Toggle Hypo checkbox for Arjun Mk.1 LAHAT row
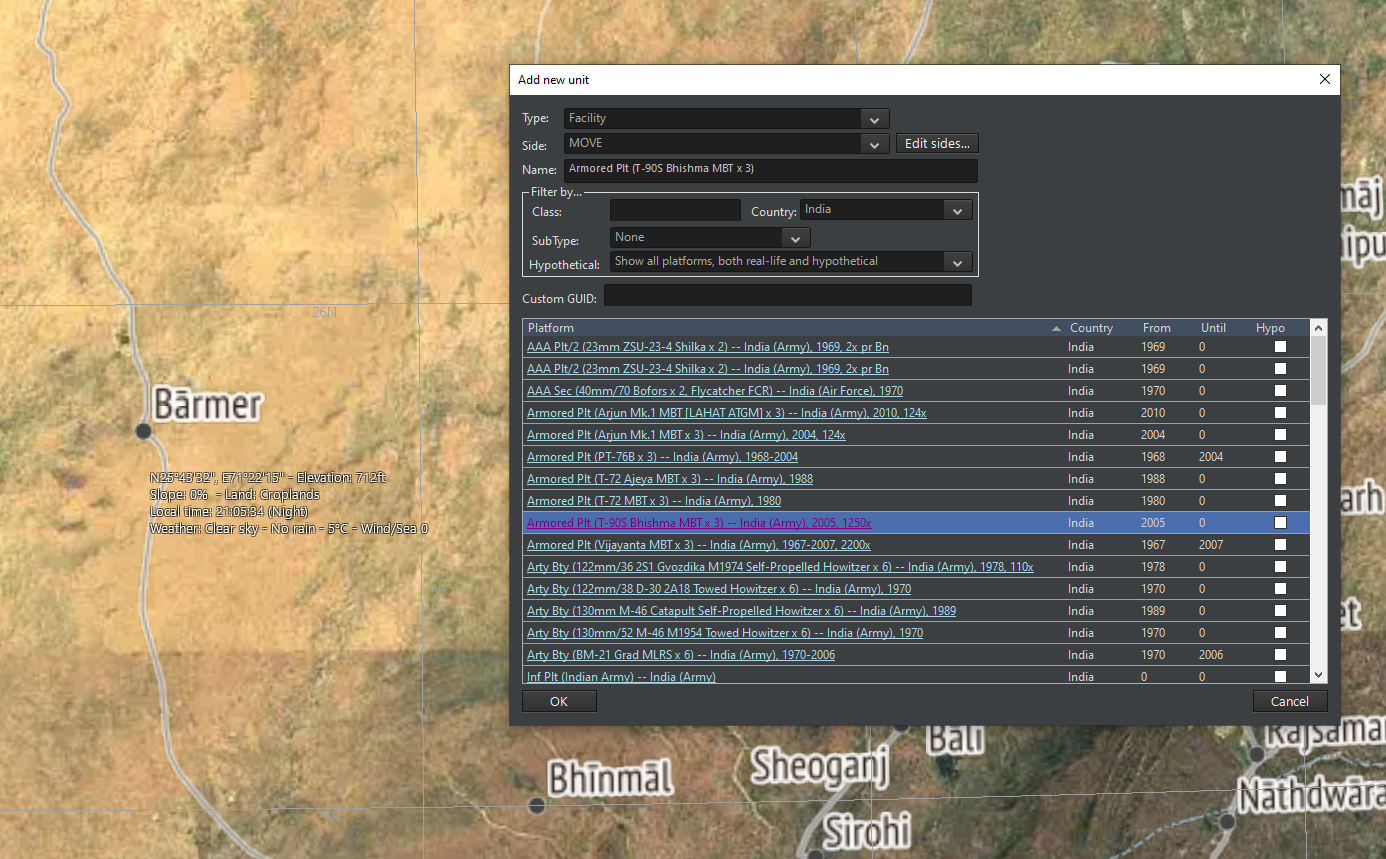Image resolution: width=1386 pixels, height=859 pixels. tap(1280, 413)
